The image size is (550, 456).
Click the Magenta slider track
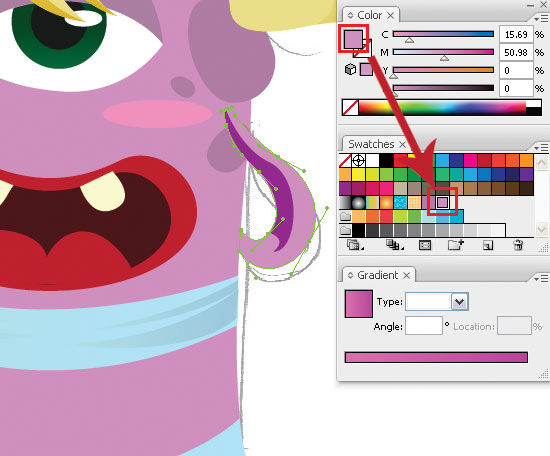click(443, 52)
